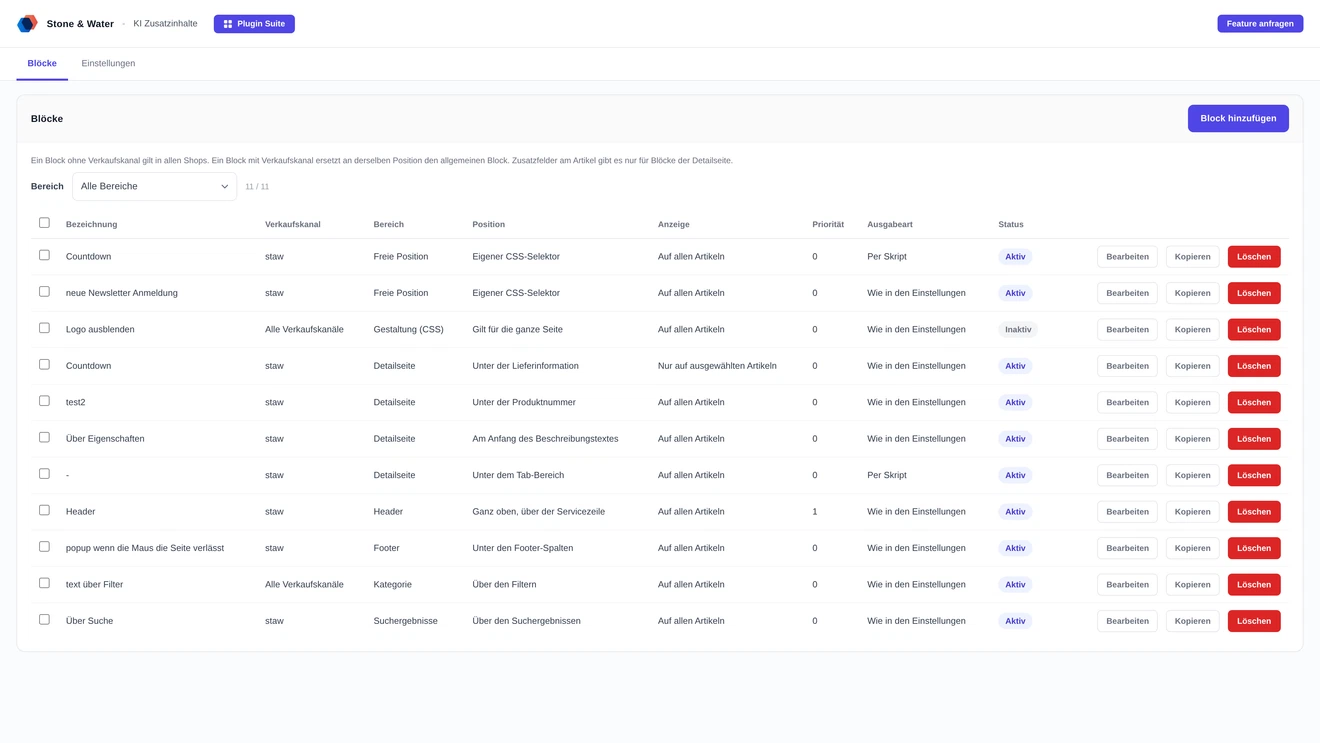The image size is (1320, 743).
Task: Click the Stone & Water hexagon logo
Action: pos(27,23)
